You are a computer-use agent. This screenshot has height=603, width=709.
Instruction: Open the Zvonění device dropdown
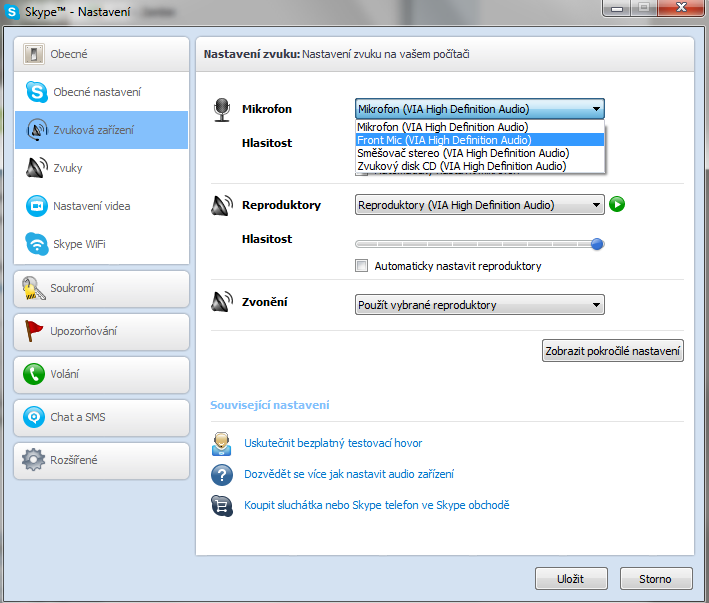coord(480,305)
